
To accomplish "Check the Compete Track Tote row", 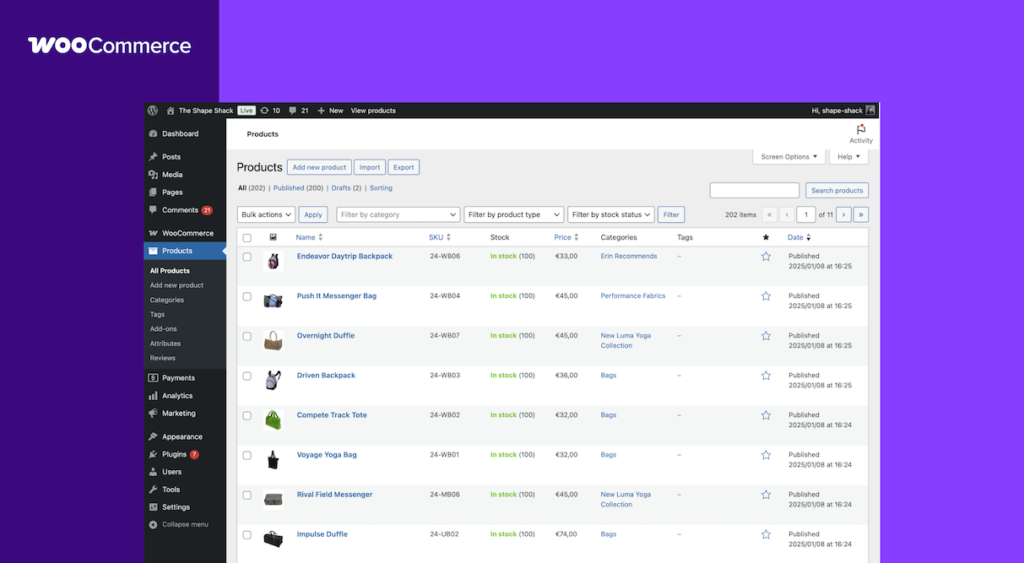I will (247, 415).
